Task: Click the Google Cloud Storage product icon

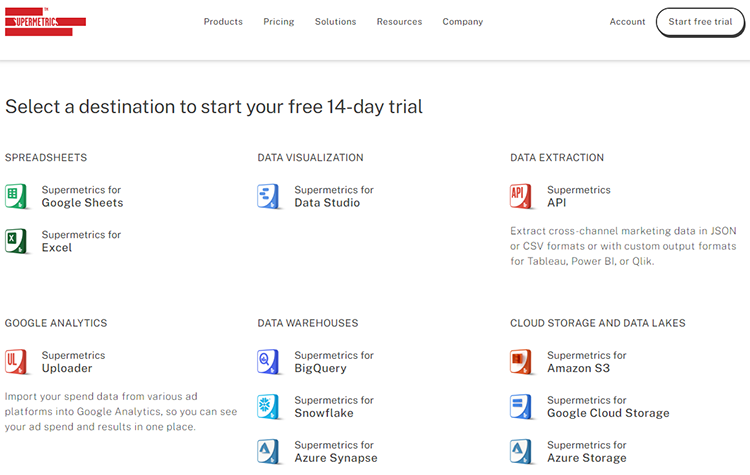Action: point(521,407)
